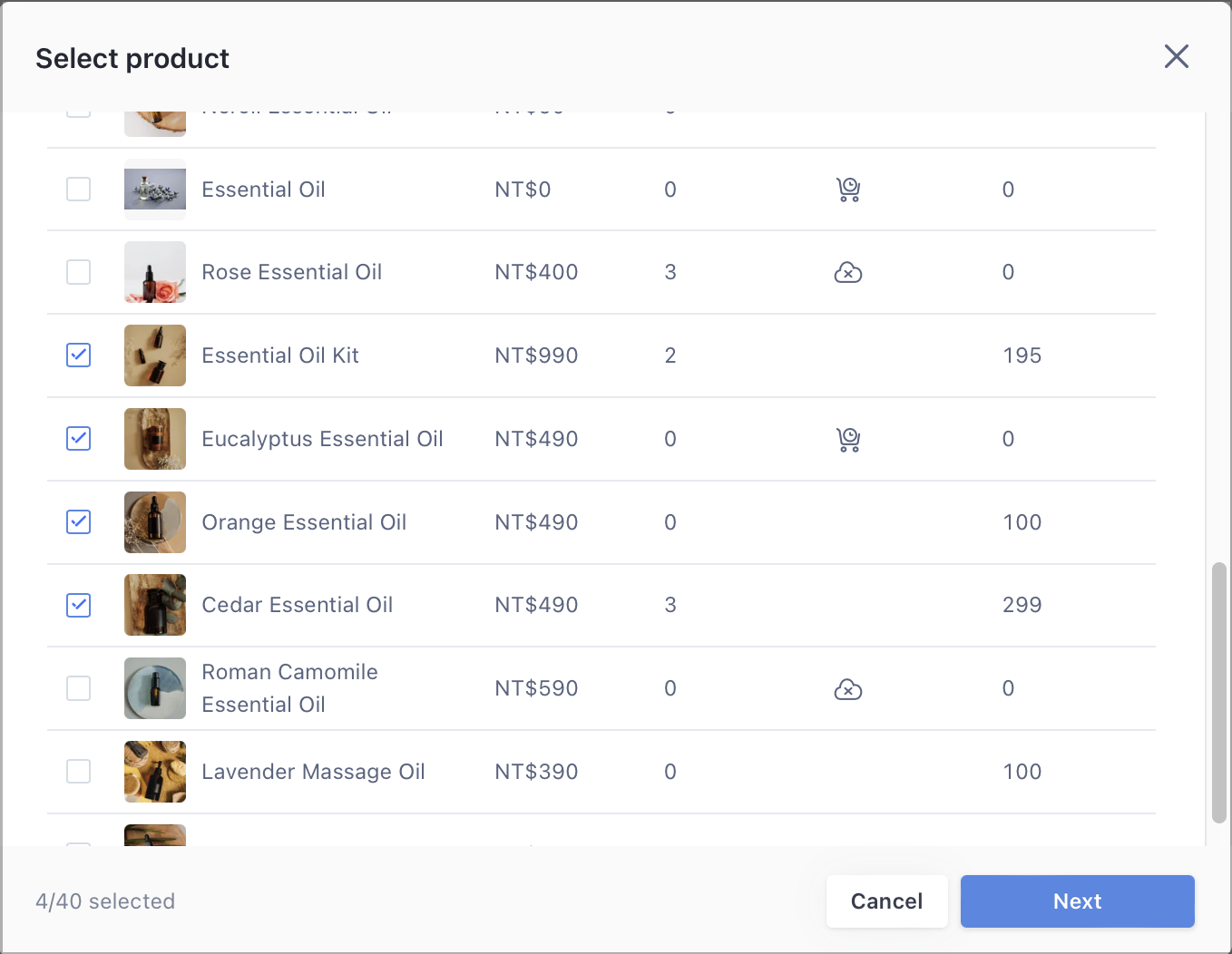Close the Select product dialog
The height and width of the screenshot is (954, 1232).
(1177, 56)
